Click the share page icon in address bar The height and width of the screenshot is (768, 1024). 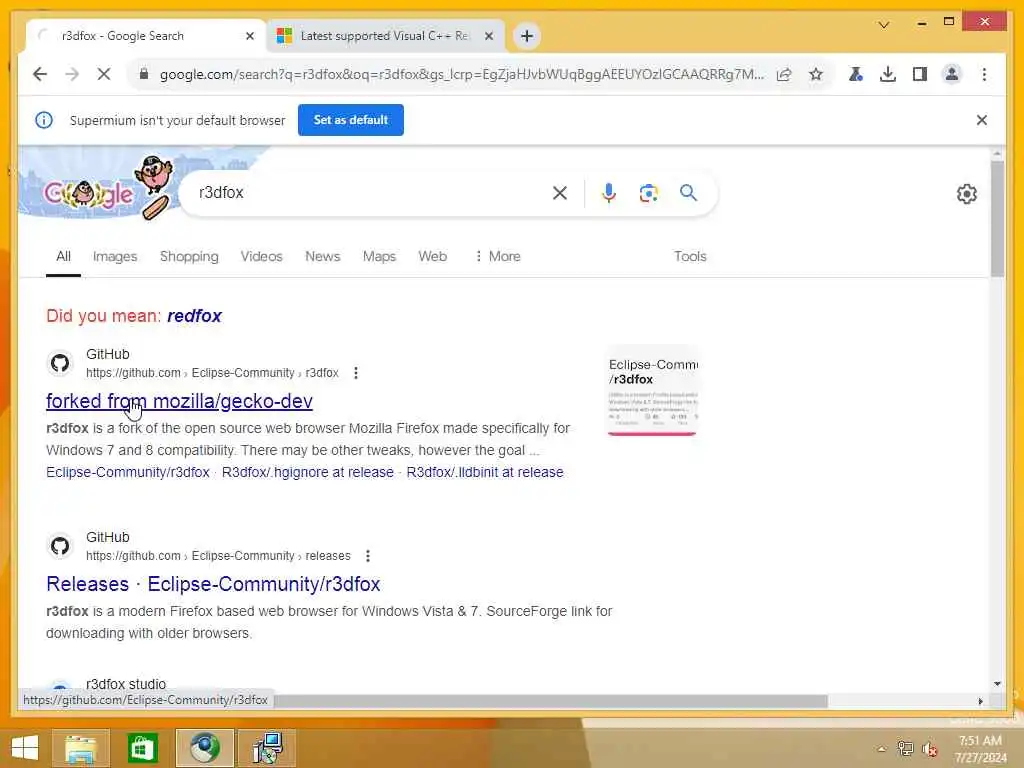tap(784, 74)
